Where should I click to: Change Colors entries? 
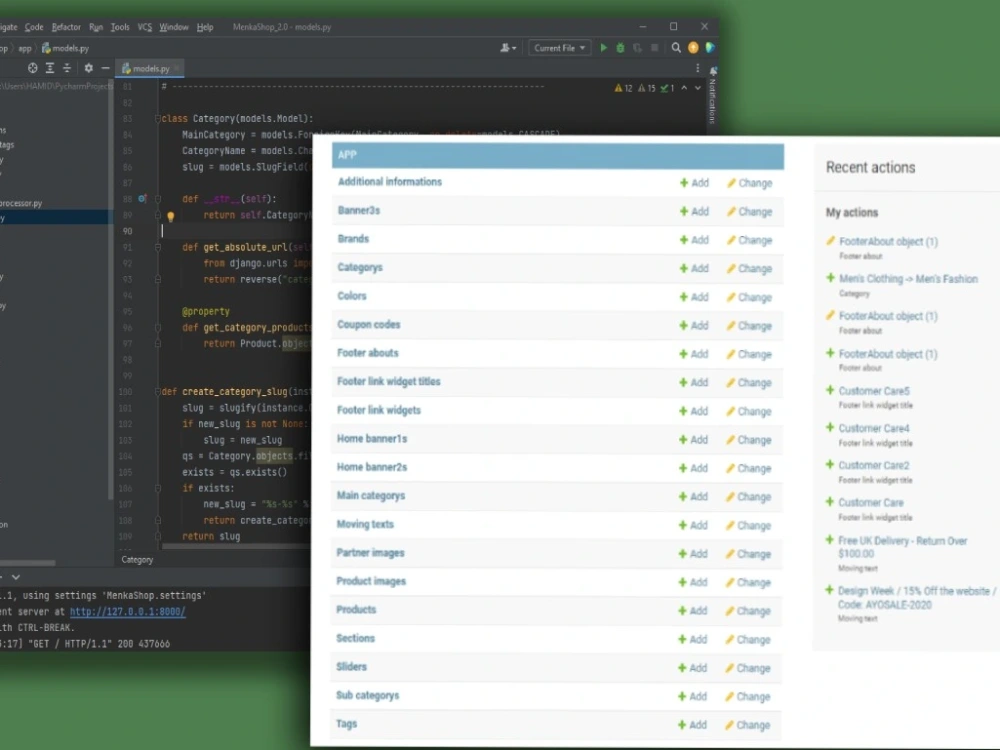click(749, 297)
